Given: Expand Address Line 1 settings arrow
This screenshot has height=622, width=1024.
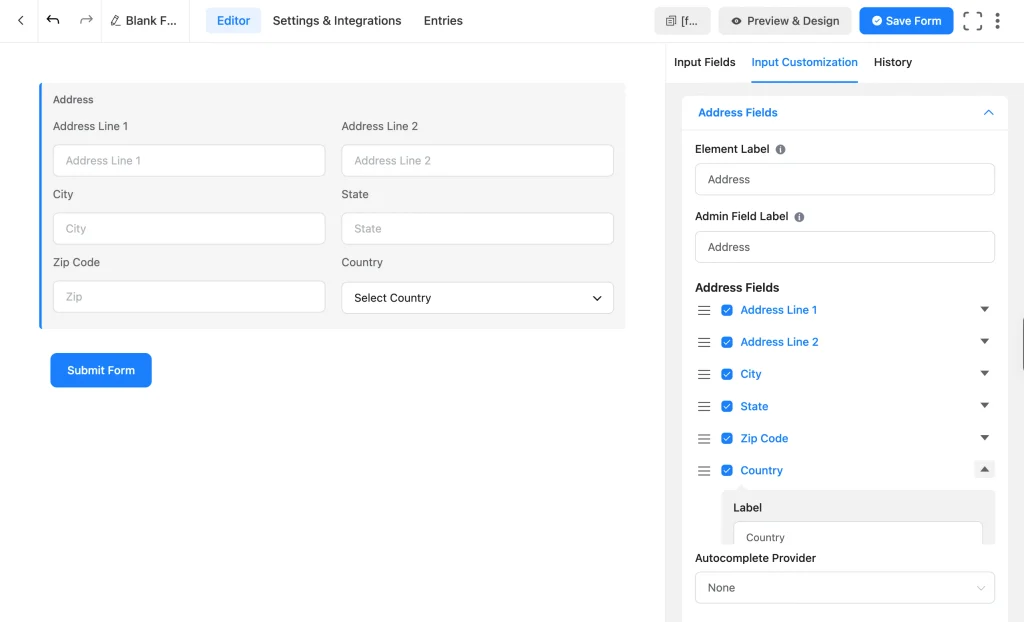Looking at the screenshot, I should click(x=984, y=309).
